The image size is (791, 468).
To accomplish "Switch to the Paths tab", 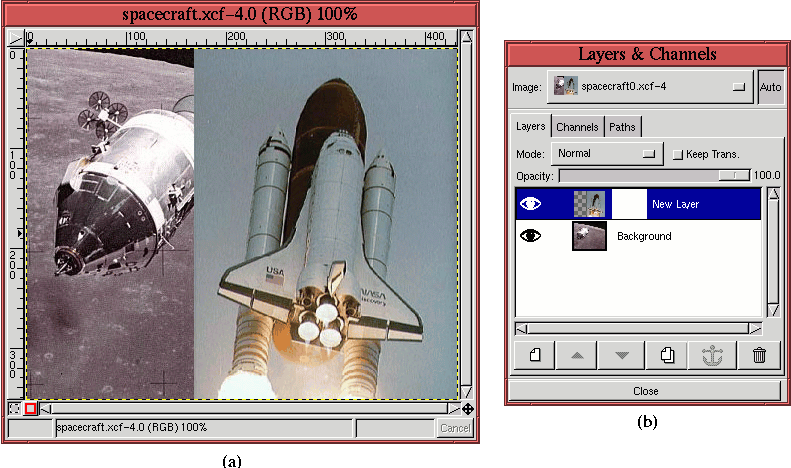I will [x=622, y=127].
